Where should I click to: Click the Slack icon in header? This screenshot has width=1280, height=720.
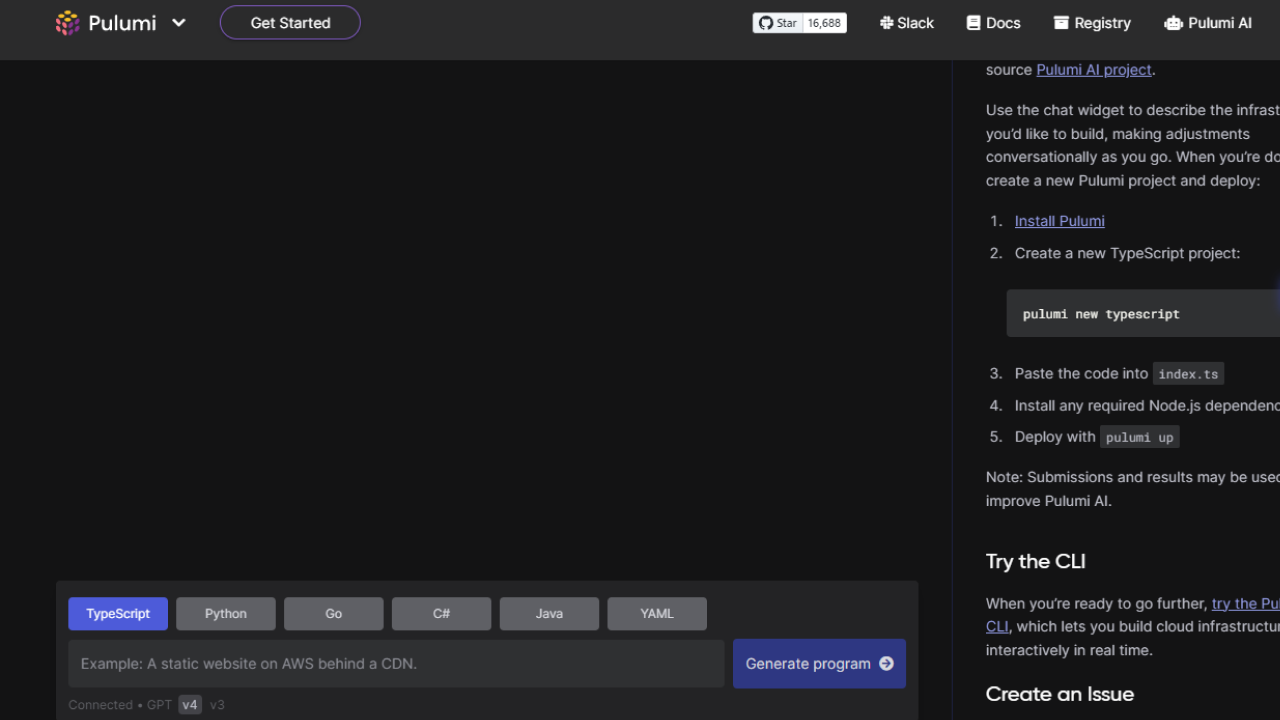(886, 23)
